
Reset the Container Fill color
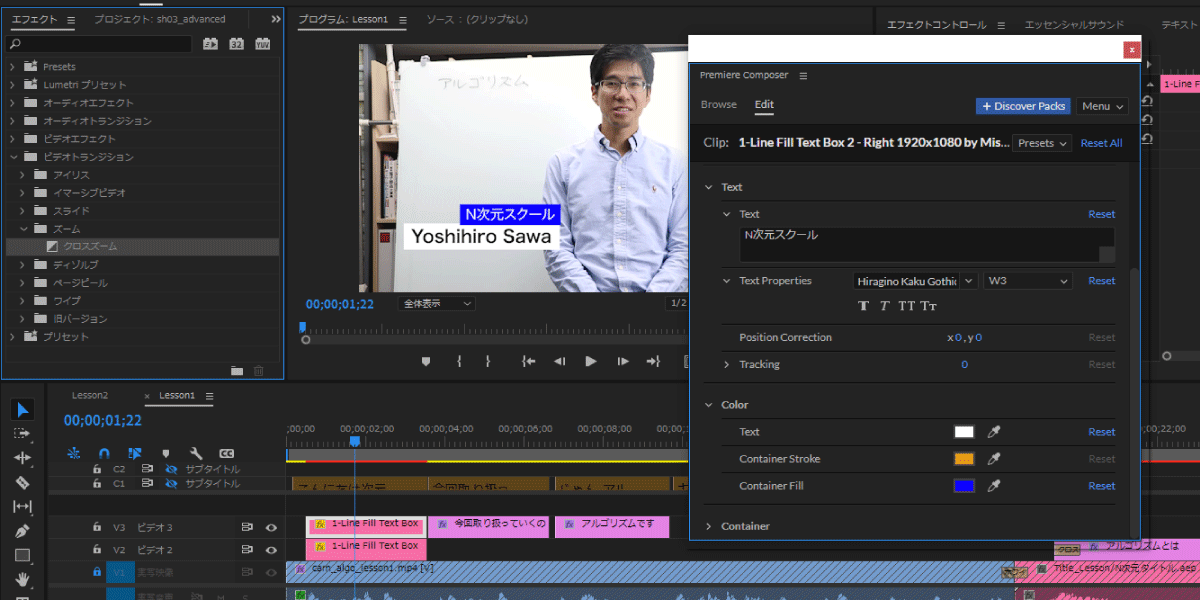pos(1102,486)
